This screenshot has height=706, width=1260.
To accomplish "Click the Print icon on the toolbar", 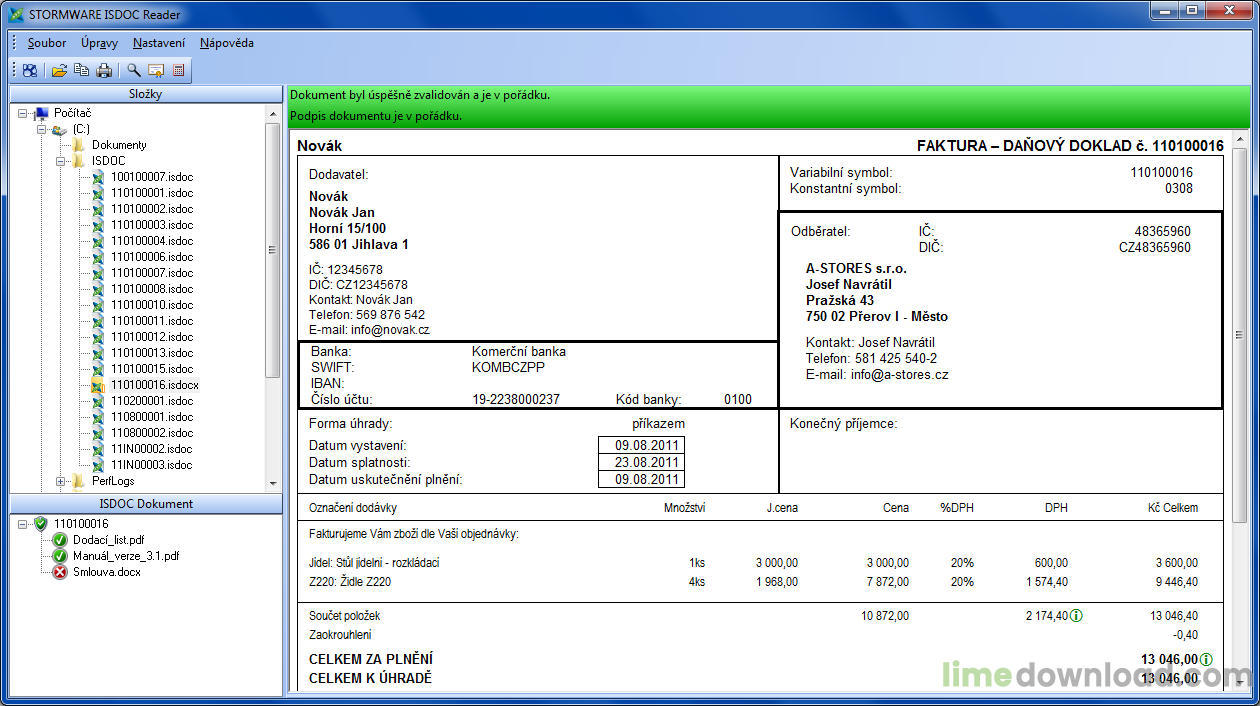I will coord(104,70).
